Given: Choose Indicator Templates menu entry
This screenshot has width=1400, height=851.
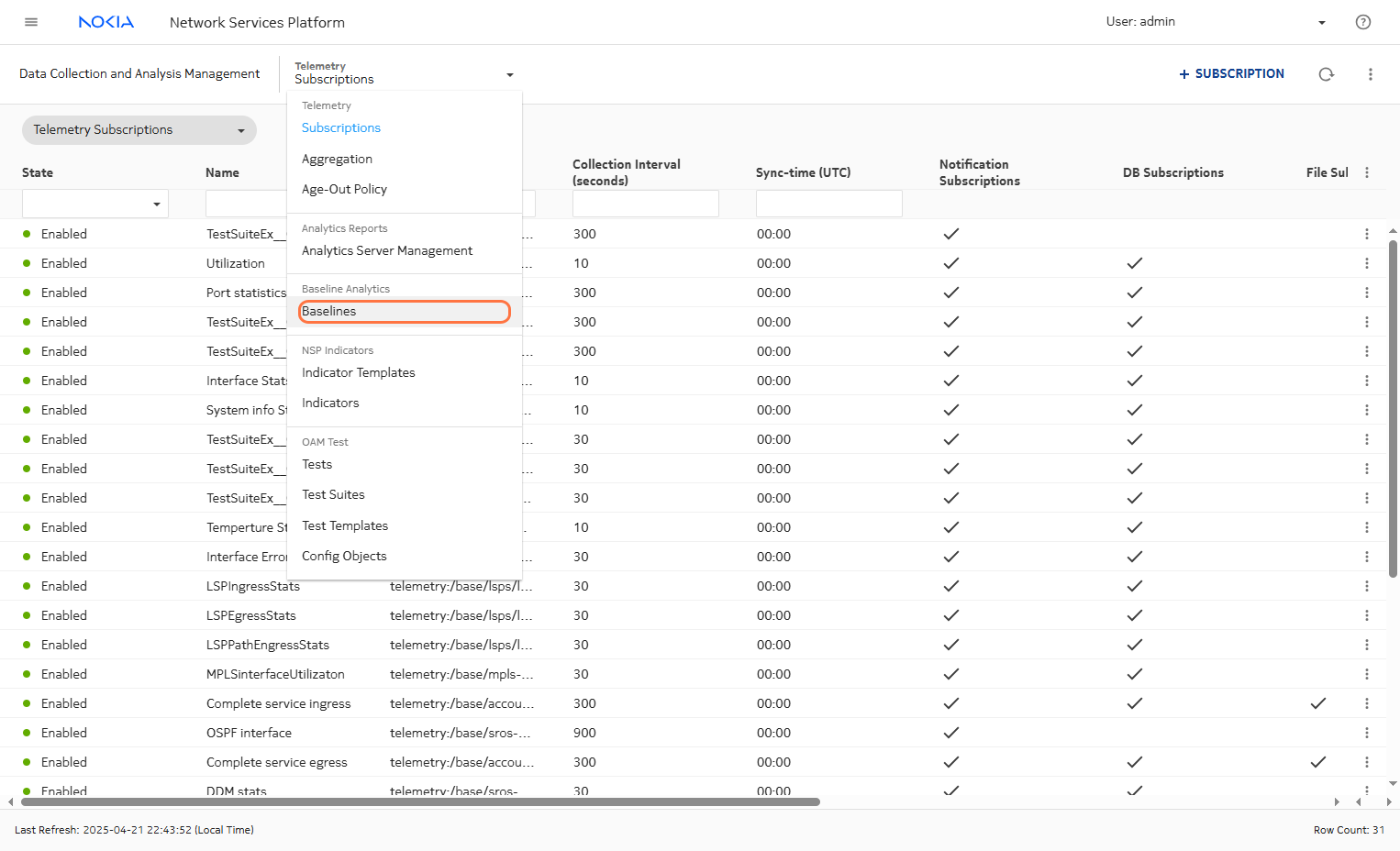Looking at the screenshot, I should coord(359,372).
